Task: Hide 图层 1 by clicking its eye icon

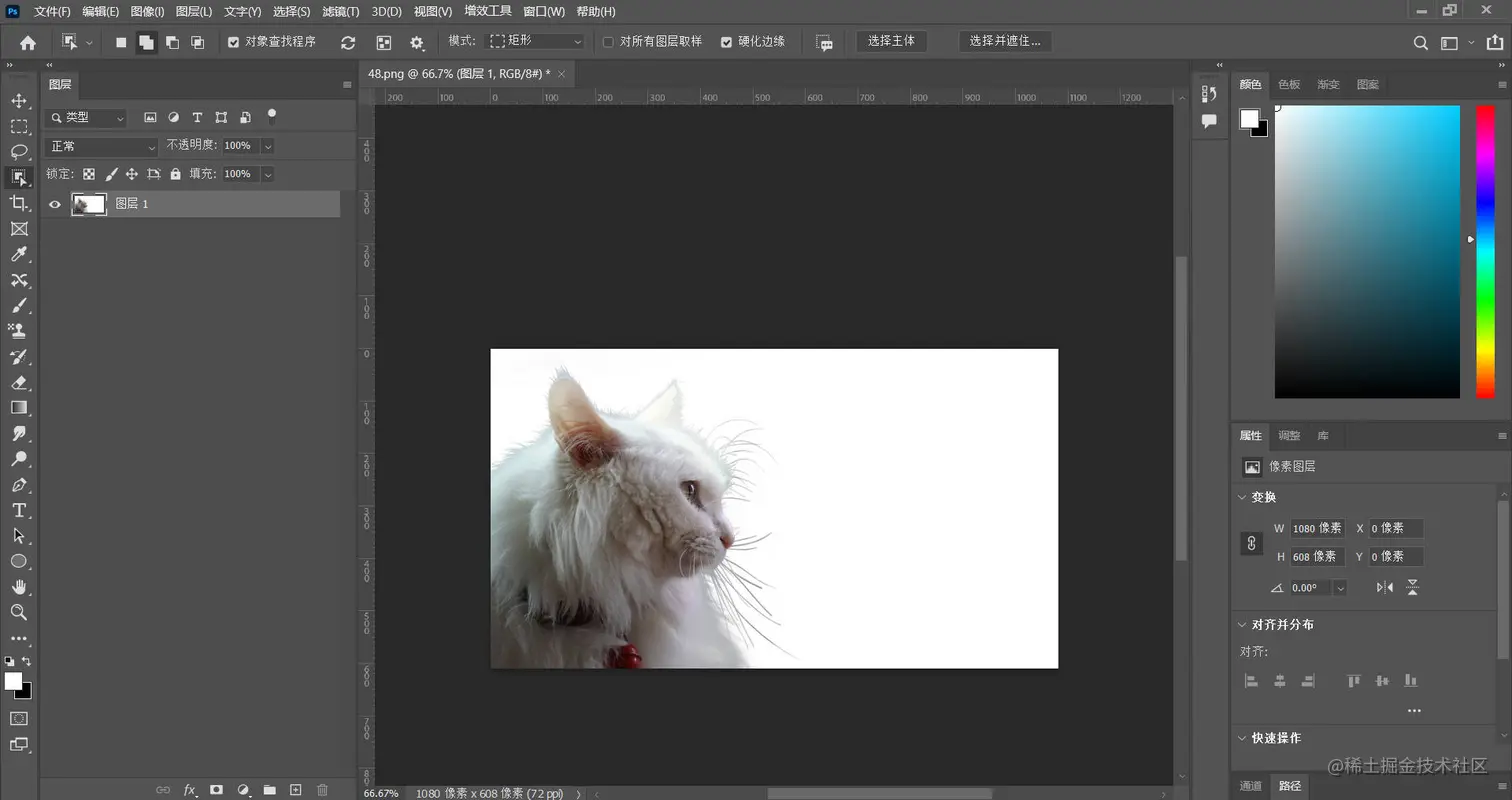Action: 56,203
